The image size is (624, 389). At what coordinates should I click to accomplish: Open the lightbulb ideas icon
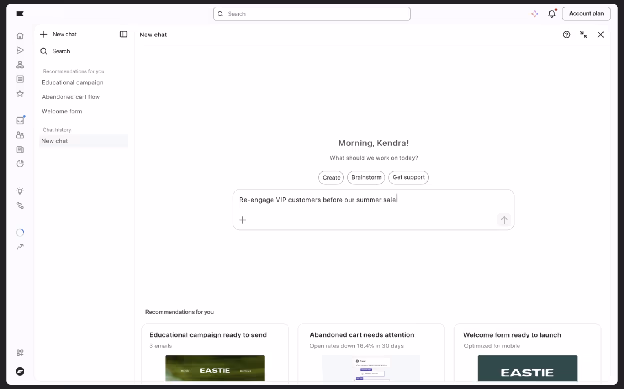point(20,191)
